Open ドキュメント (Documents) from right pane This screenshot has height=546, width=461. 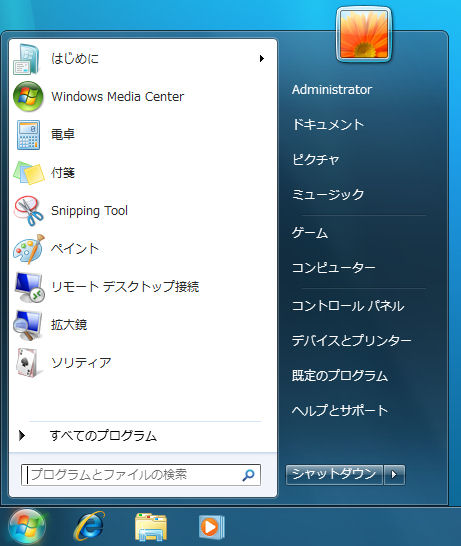click(x=328, y=125)
